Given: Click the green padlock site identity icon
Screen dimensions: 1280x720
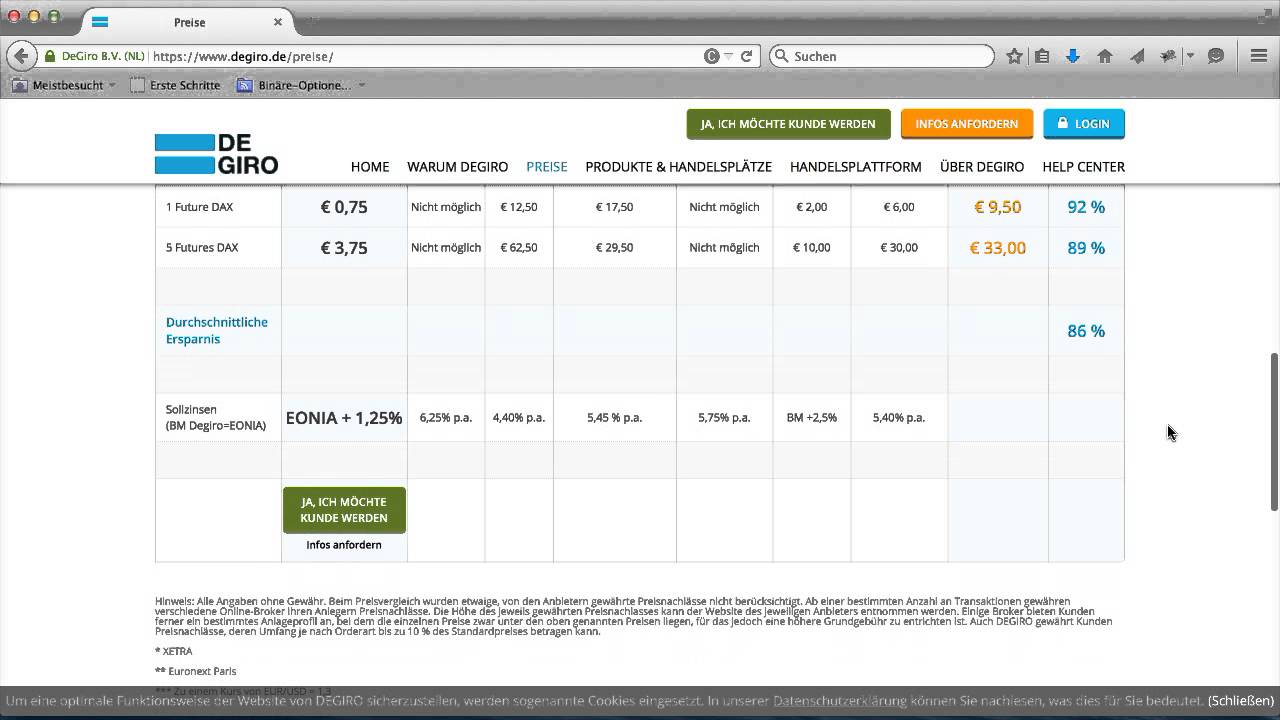Looking at the screenshot, I should [49, 57].
